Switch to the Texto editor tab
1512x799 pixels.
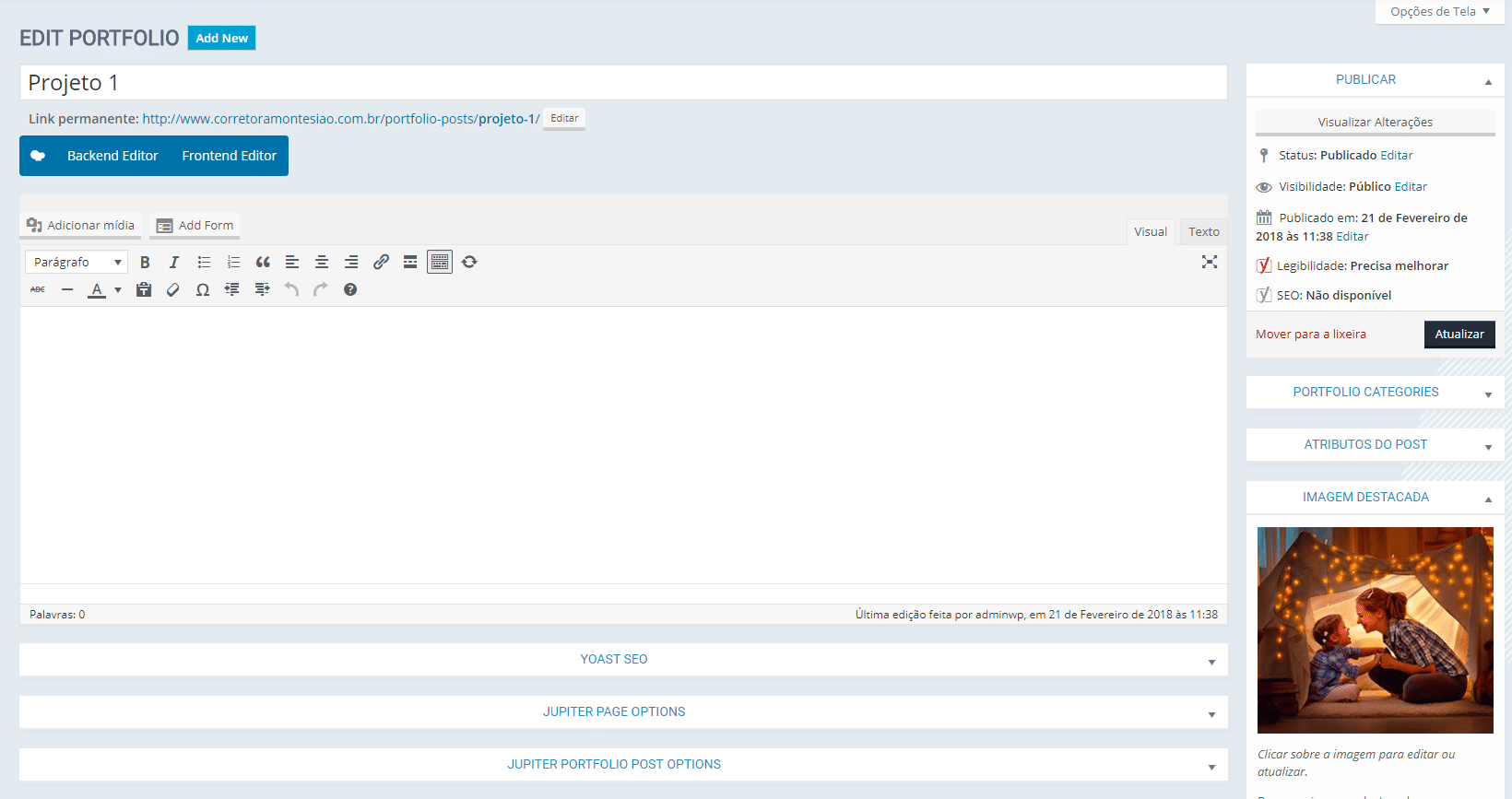(1203, 231)
